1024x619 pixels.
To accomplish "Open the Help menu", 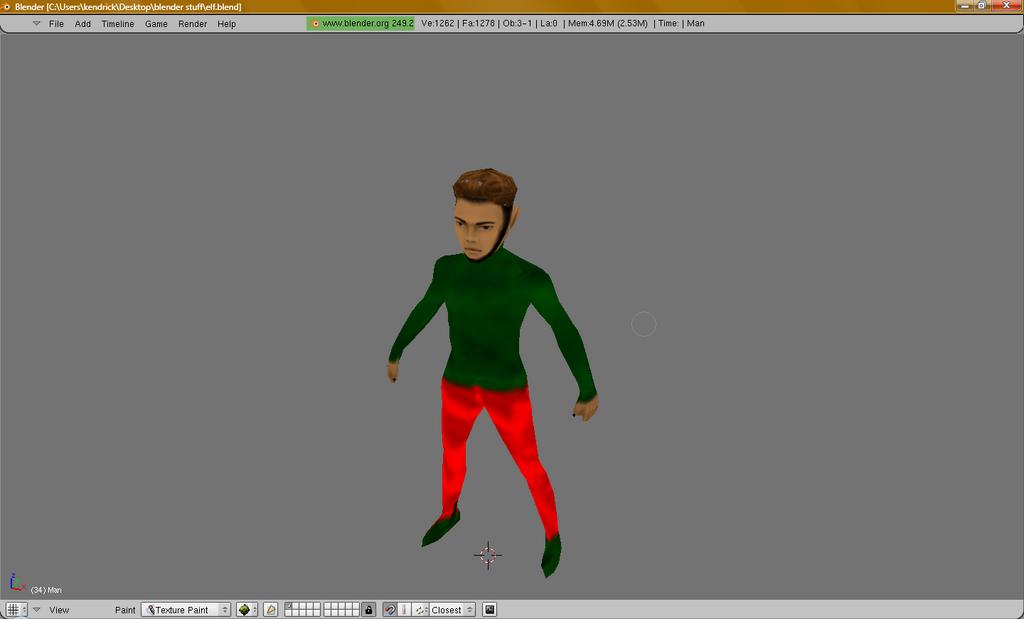I will (x=227, y=24).
